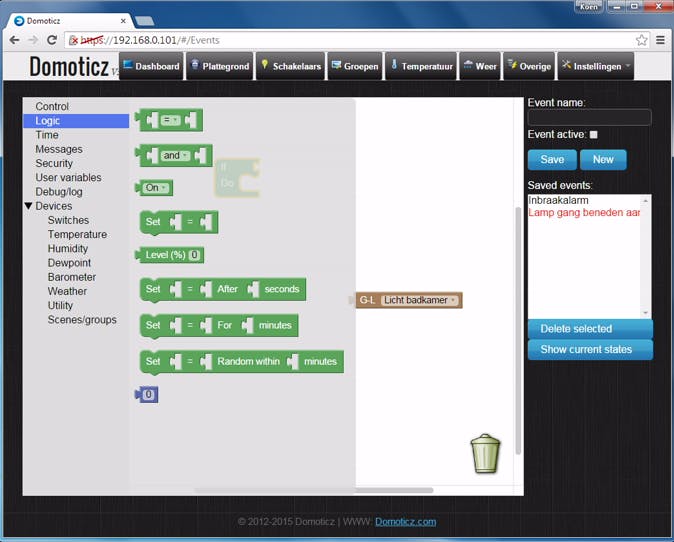Open the Domoticz.com footer link
The height and width of the screenshot is (542, 674).
pos(405,522)
